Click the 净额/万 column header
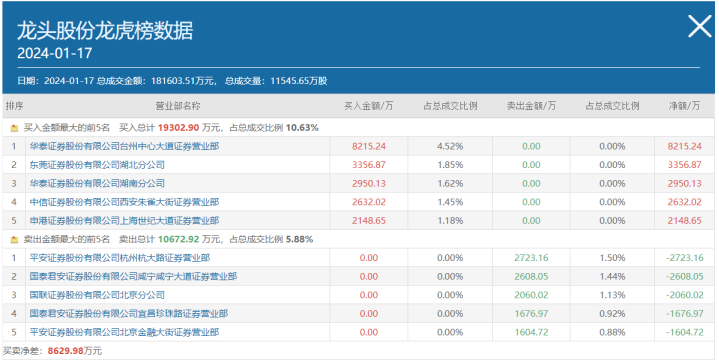The height and width of the screenshot is (364, 719). 685,106
